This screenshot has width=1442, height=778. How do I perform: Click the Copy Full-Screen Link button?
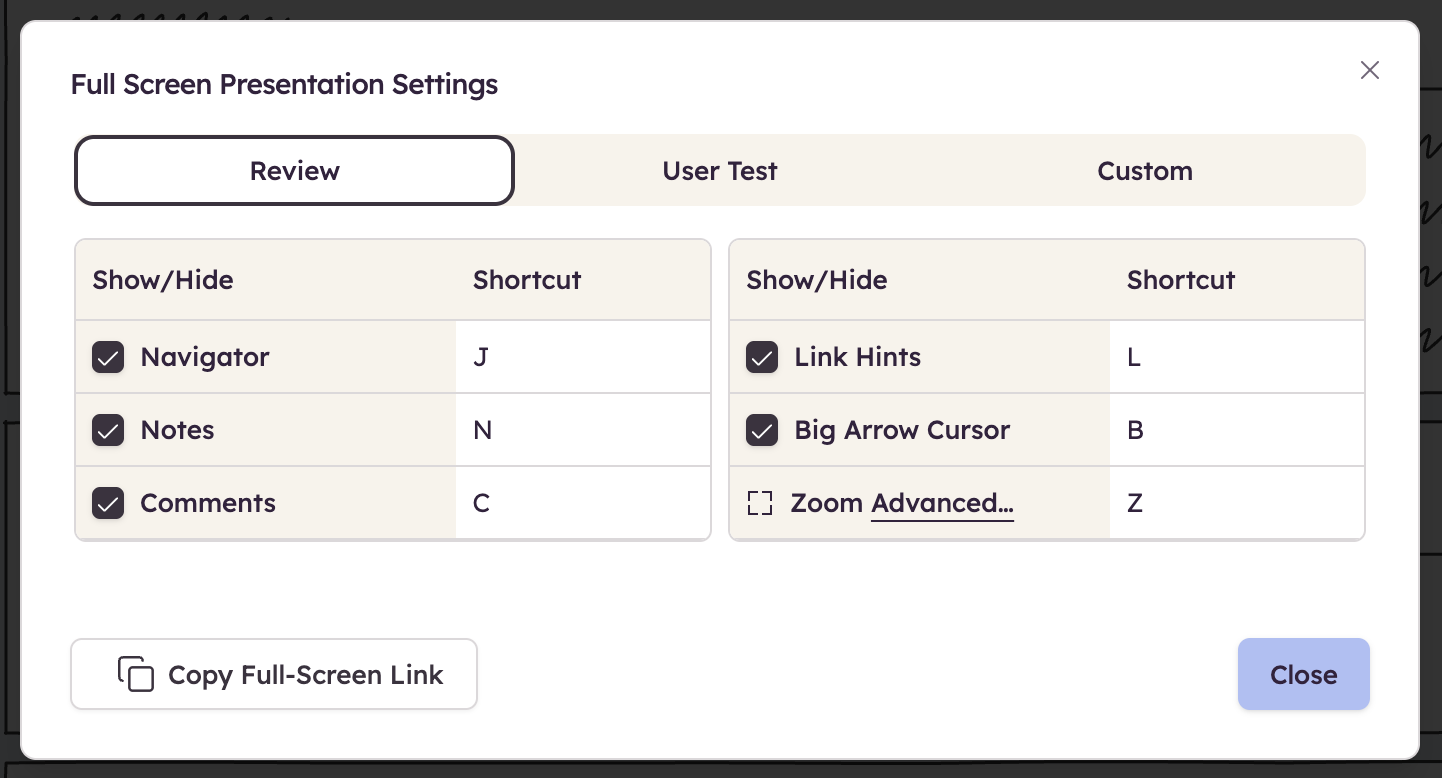pos(274,675)
